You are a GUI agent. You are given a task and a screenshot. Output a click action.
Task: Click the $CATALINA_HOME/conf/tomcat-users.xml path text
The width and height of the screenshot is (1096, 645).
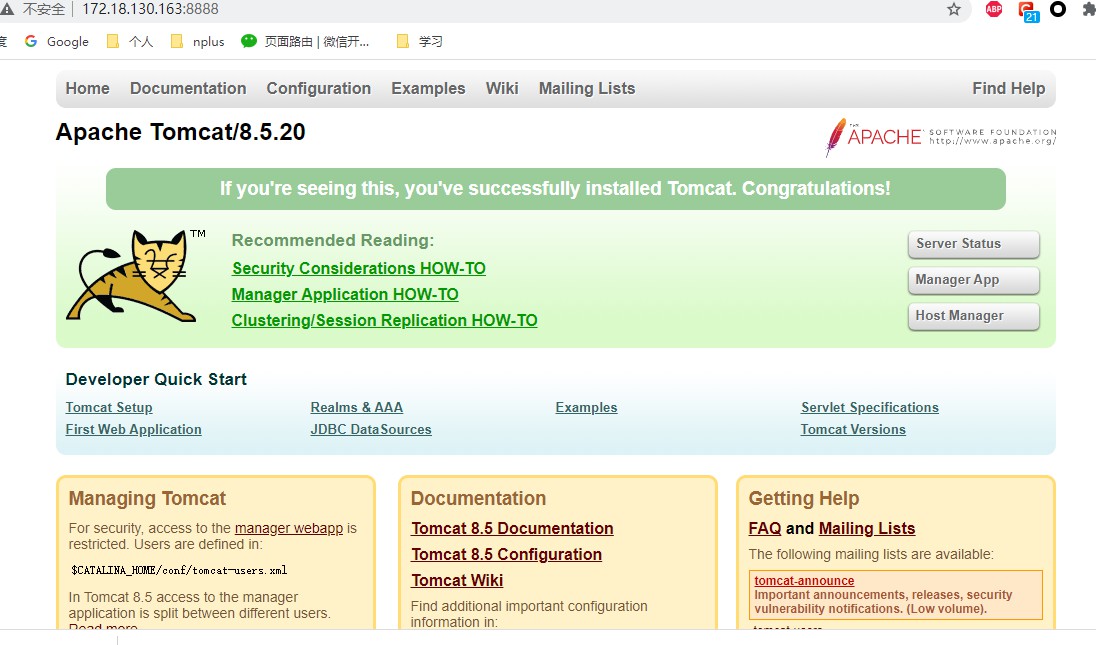(179, 570)
